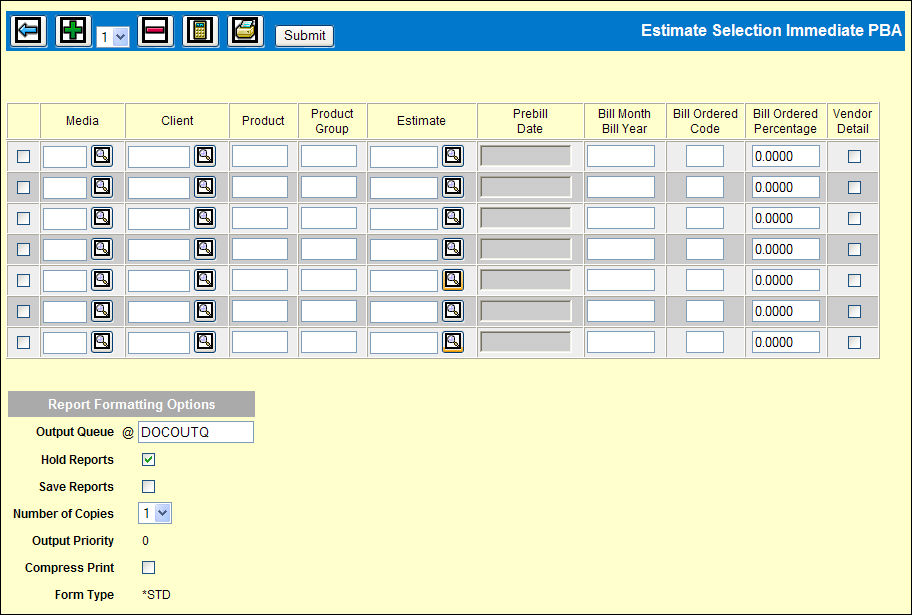912x615 pixels.
Task: Open Estimate lookup in the seventh row
Action: 453,342
